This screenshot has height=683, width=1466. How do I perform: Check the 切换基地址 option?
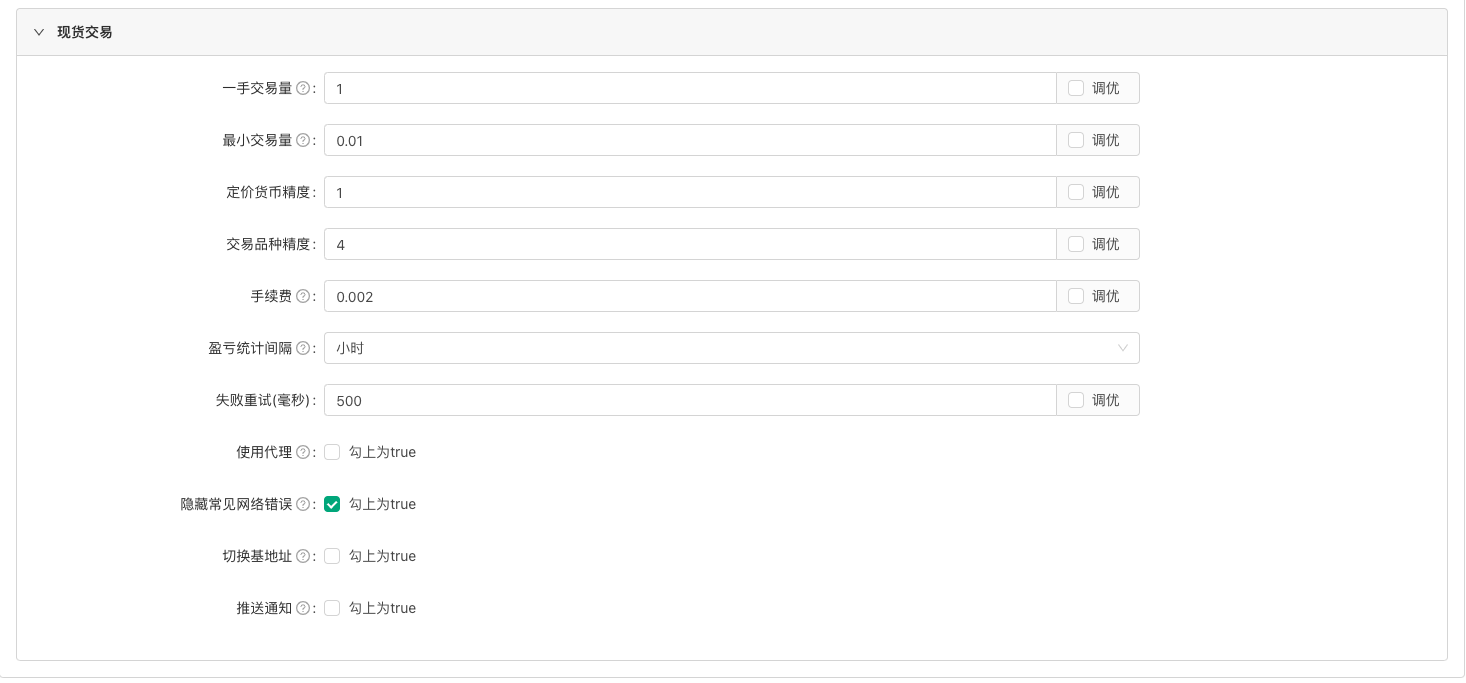pyautogui.click(x=332, y=556)
